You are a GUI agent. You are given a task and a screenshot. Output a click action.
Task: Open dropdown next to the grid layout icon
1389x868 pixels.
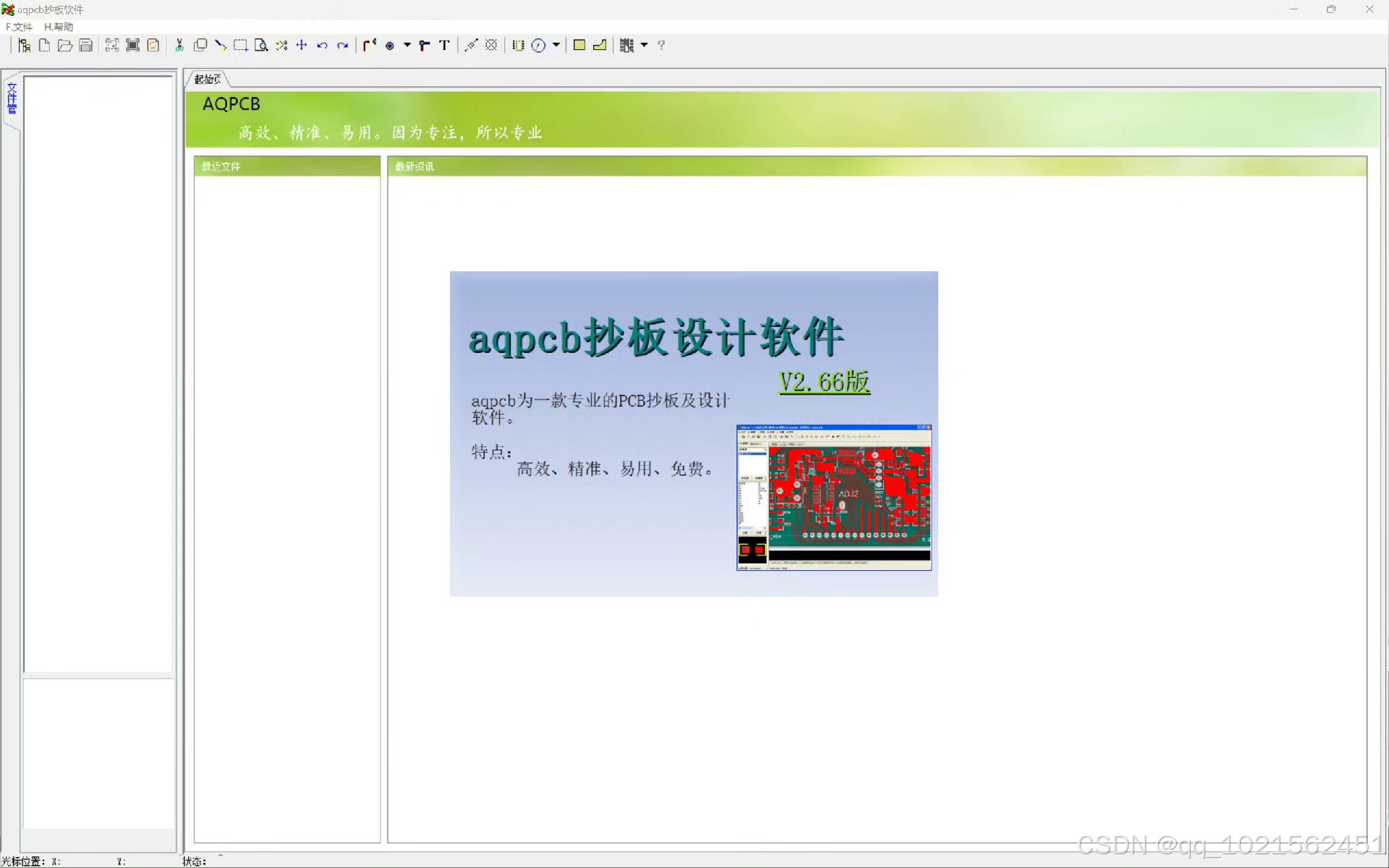coord(645,46)
